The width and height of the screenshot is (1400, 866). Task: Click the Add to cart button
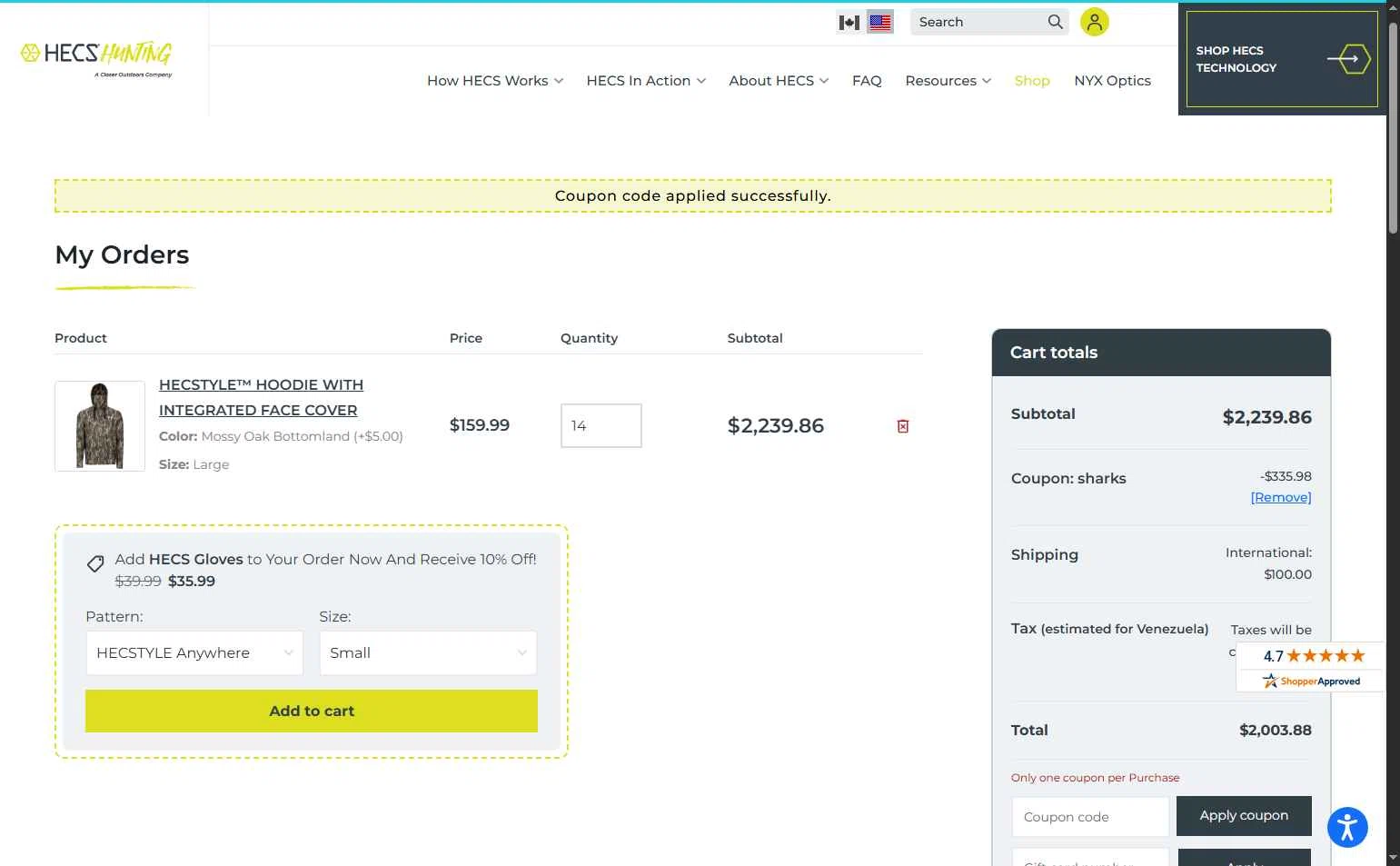click(x=312, y=712)
